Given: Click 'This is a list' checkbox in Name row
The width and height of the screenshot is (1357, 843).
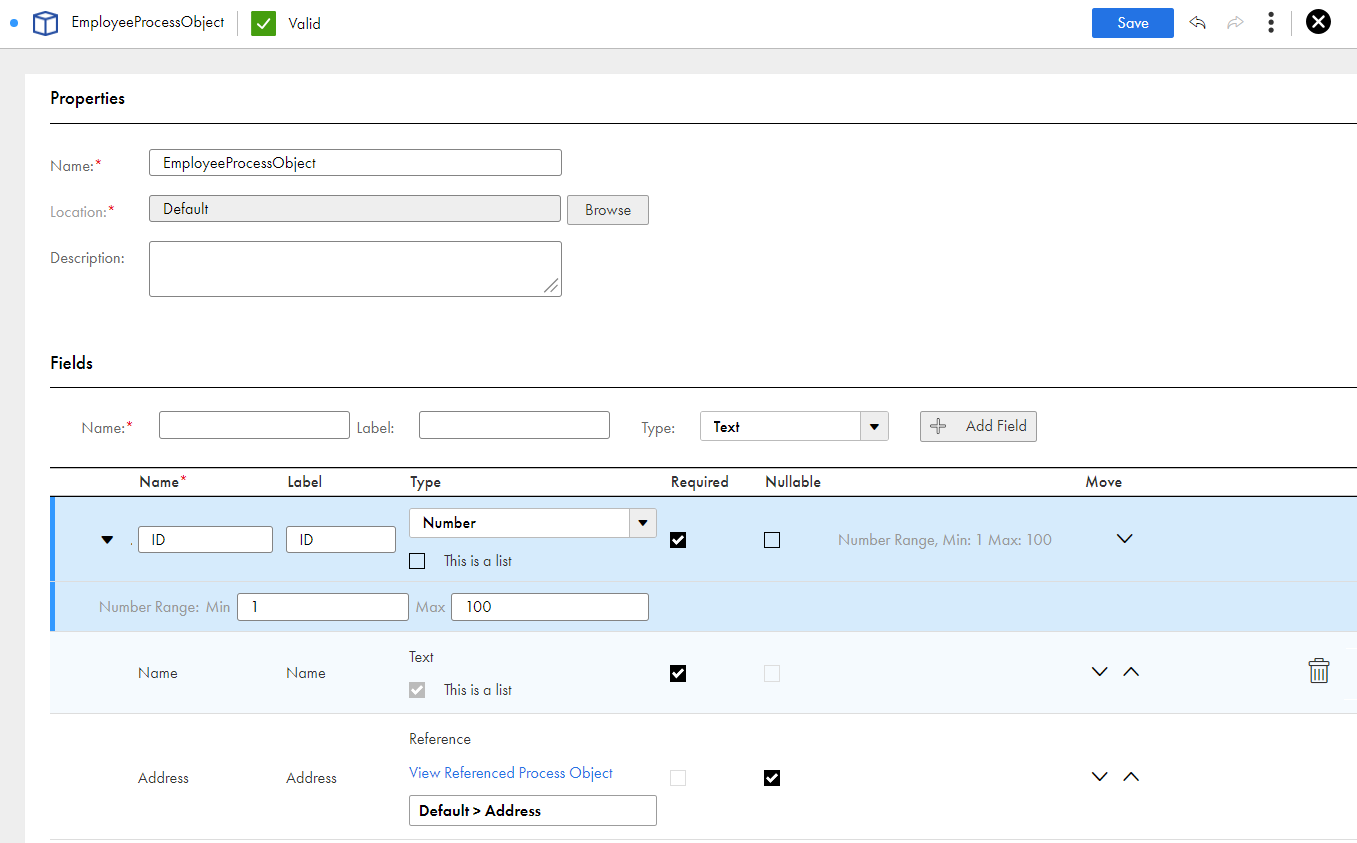Looking at the screenshot, I should point(418,690).
